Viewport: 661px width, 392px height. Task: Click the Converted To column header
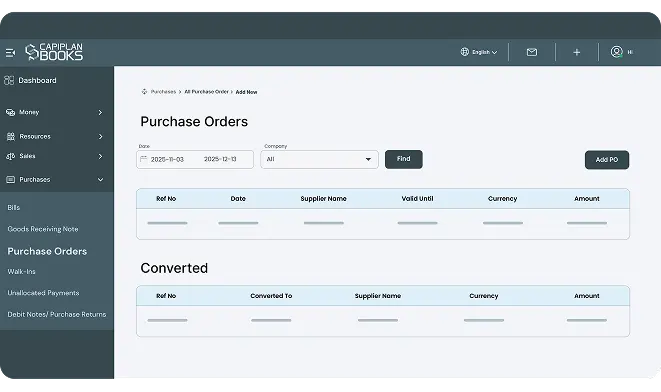coord(271,296)
